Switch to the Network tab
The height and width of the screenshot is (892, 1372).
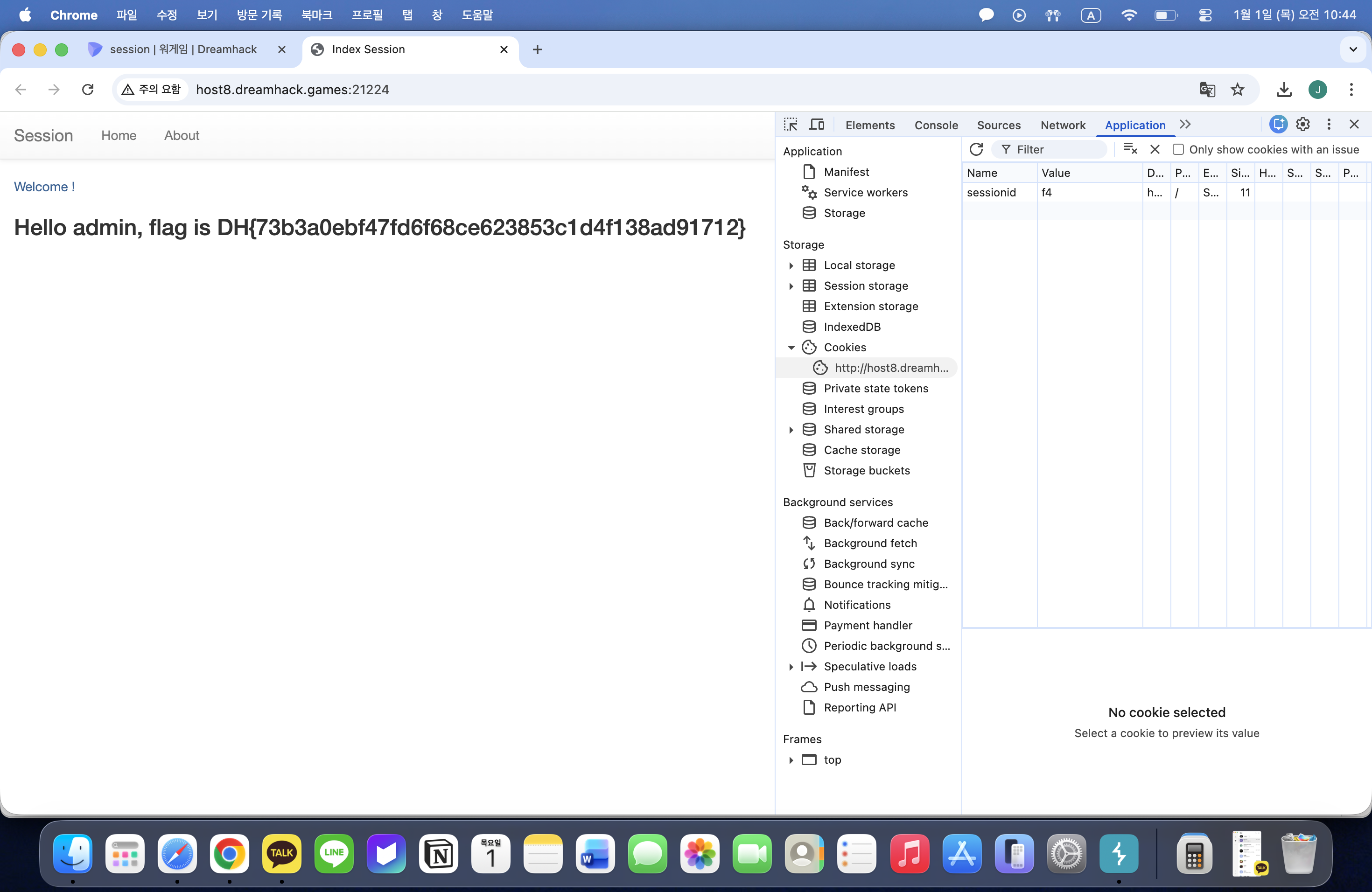point(1063,125)
